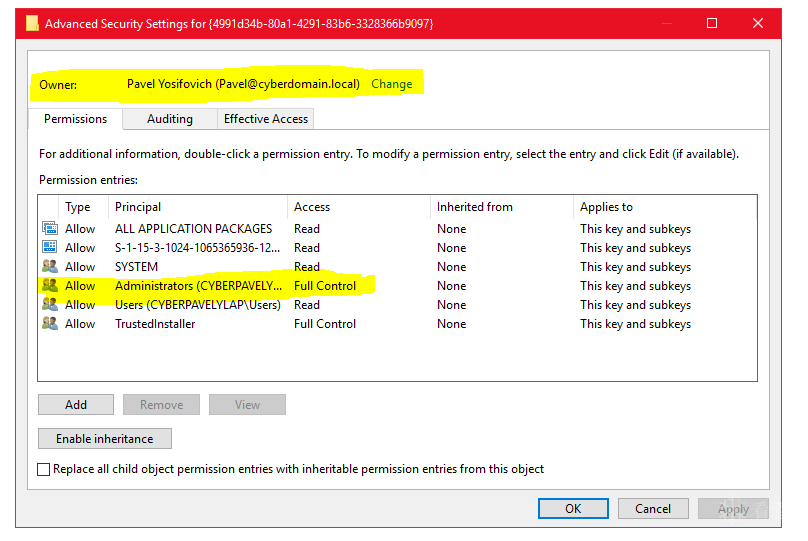Click the ALL APPLICATION PACKAGES entry icon
The image size is (808, 541).
[49, 229]
